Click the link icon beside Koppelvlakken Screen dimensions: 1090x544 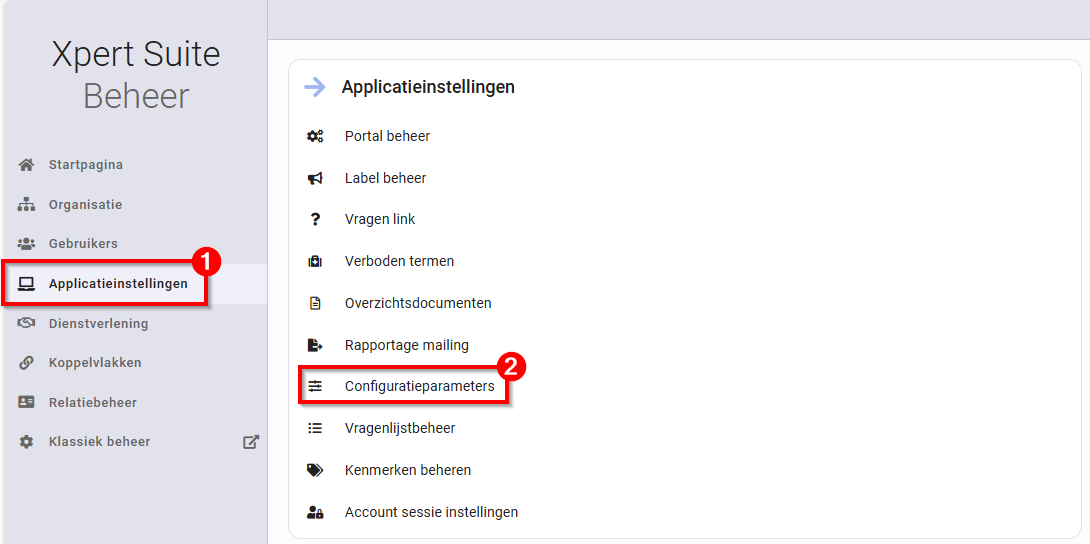click(27, 363)
